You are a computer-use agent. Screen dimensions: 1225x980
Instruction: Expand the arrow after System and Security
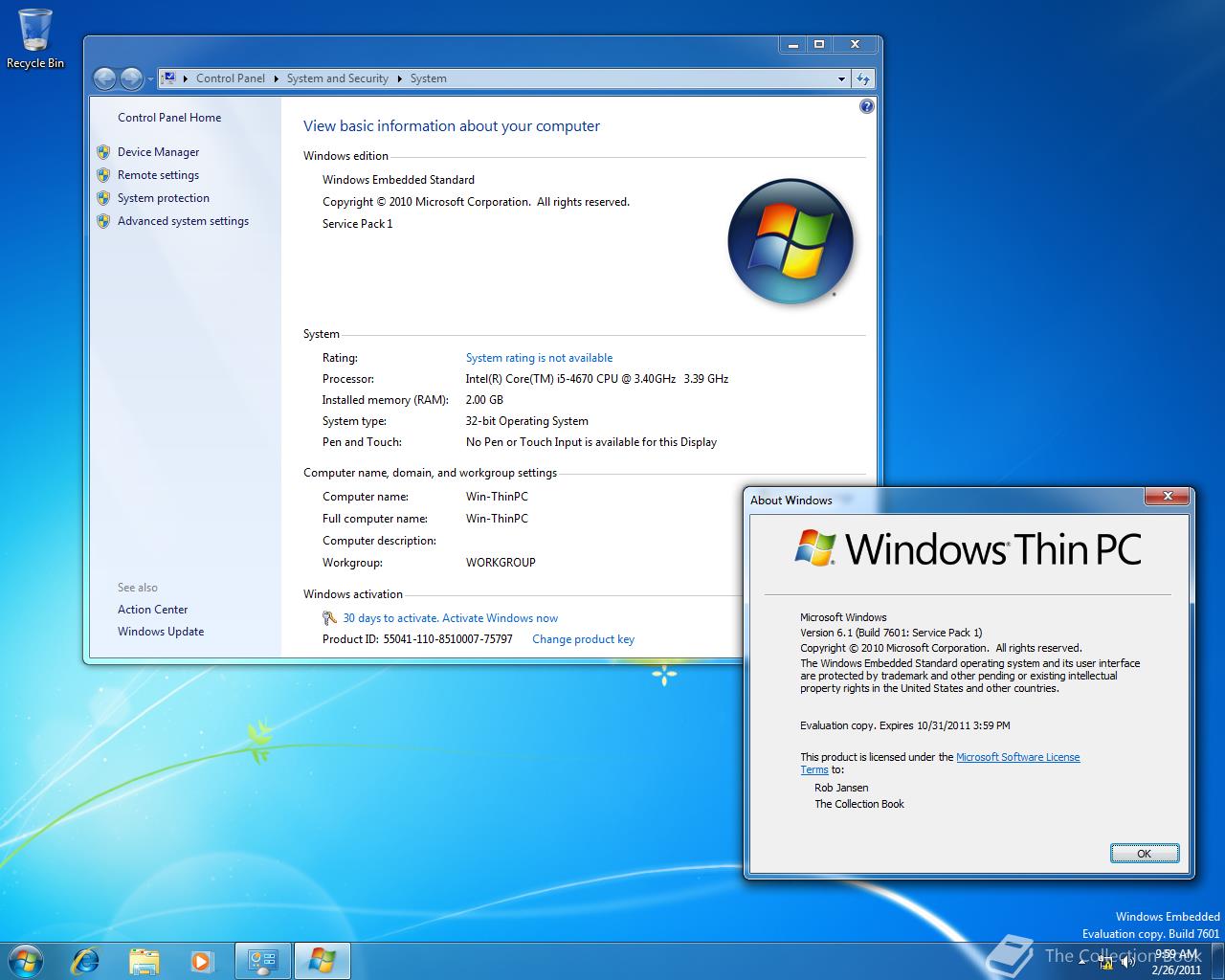click(x=399, y=78)
